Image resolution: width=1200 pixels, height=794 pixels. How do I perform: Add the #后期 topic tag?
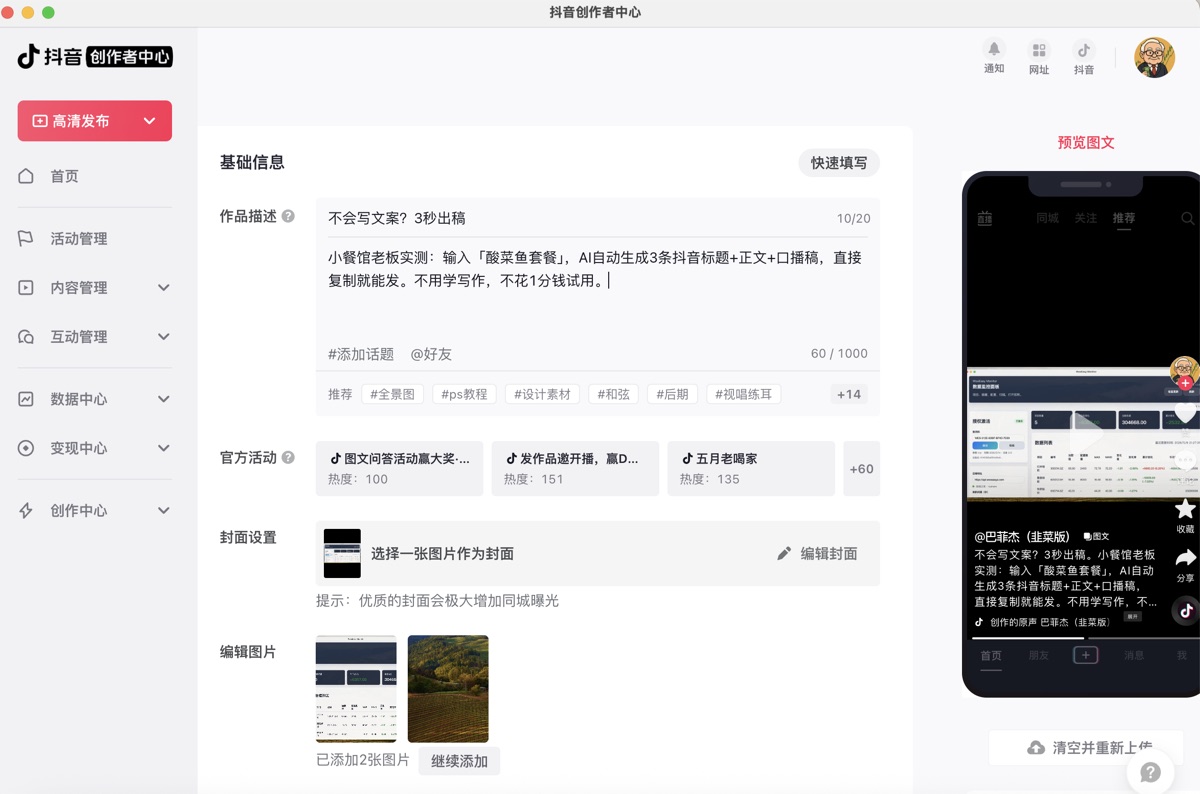(x=672, y=394)
